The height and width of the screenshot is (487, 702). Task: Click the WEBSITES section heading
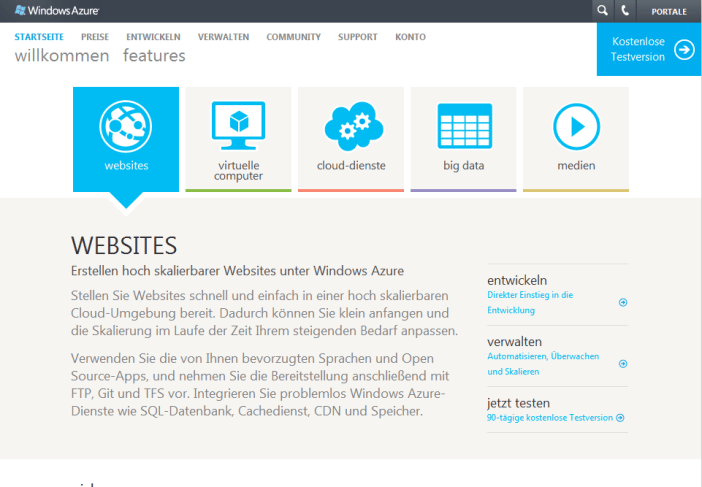[124, 245]
